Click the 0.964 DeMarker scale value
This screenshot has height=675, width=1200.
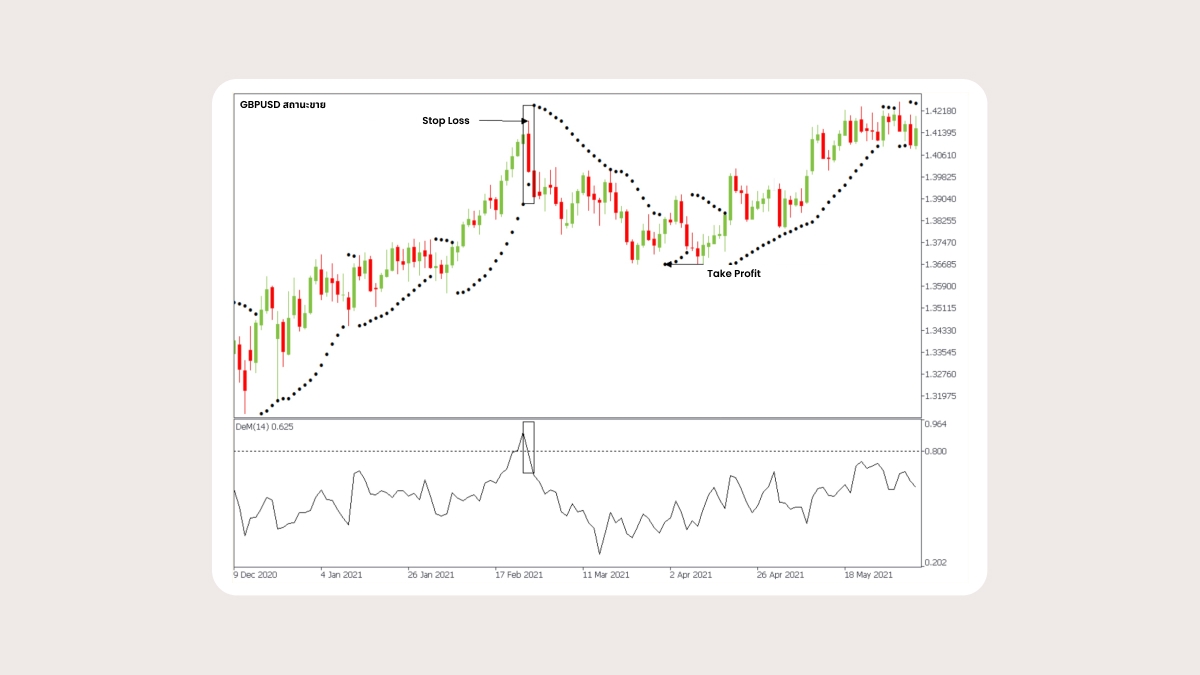click(x=937, y=425)
